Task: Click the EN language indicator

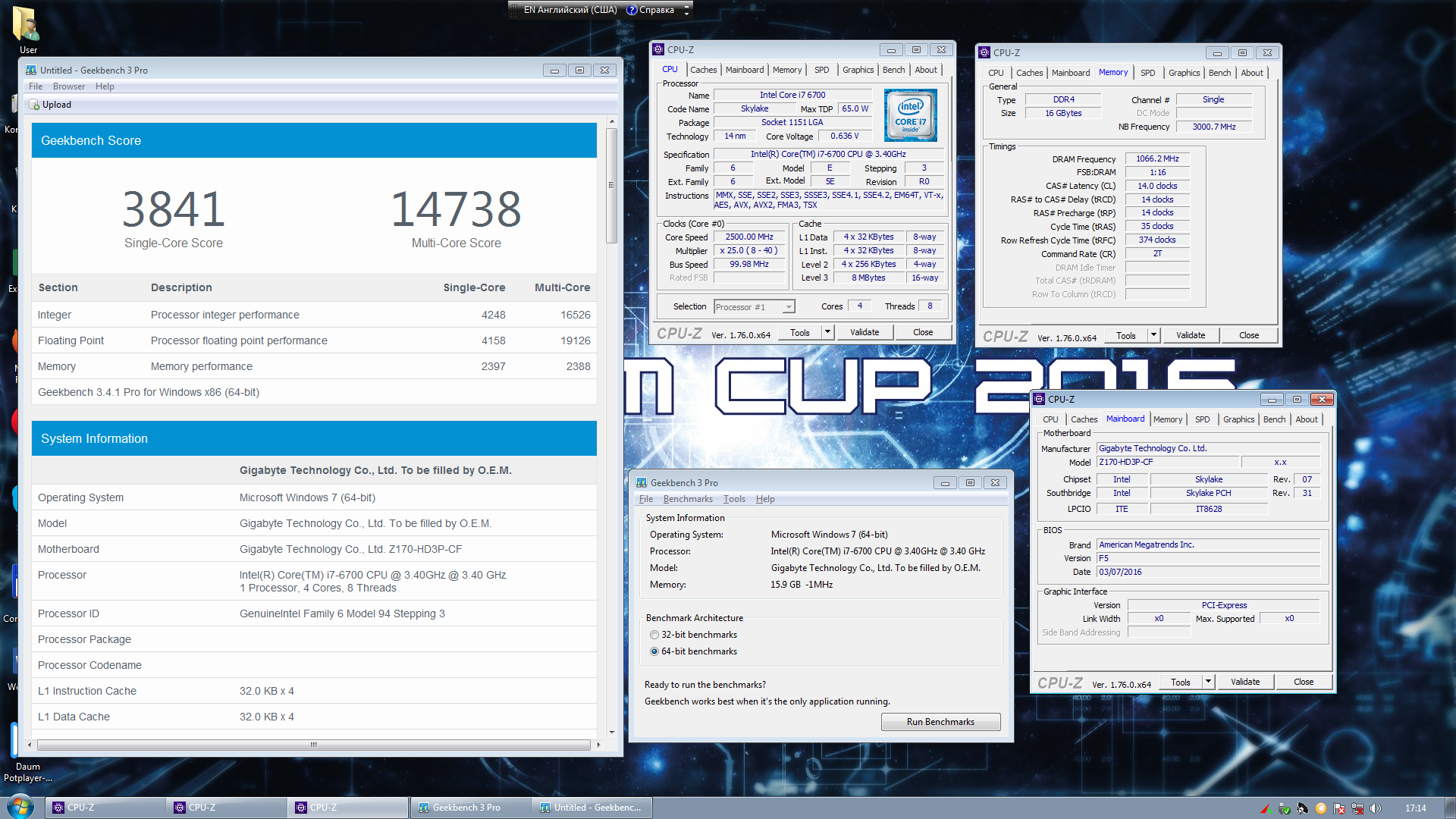Action: pos(570,10)
